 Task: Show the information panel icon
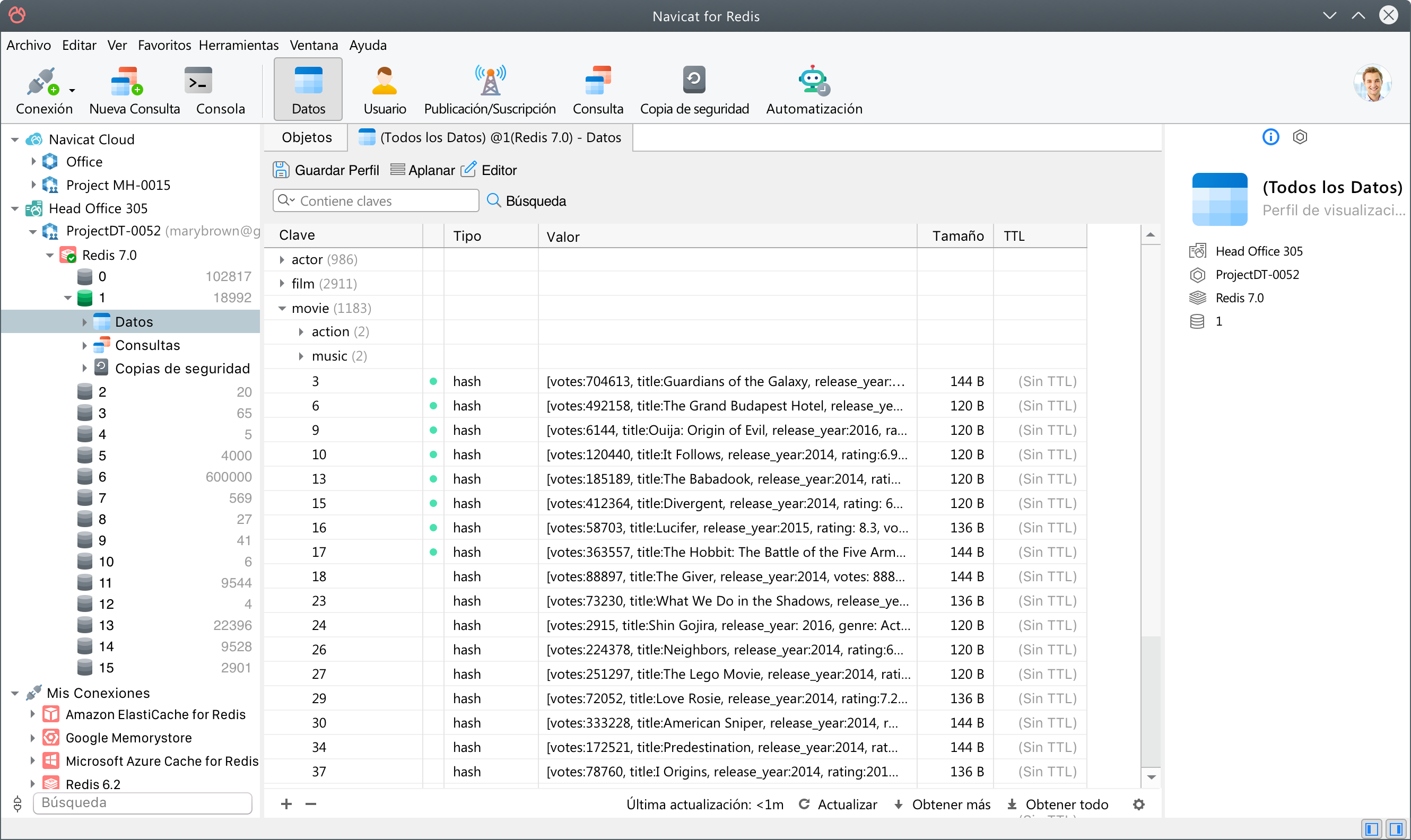(x=1270, y=137)
